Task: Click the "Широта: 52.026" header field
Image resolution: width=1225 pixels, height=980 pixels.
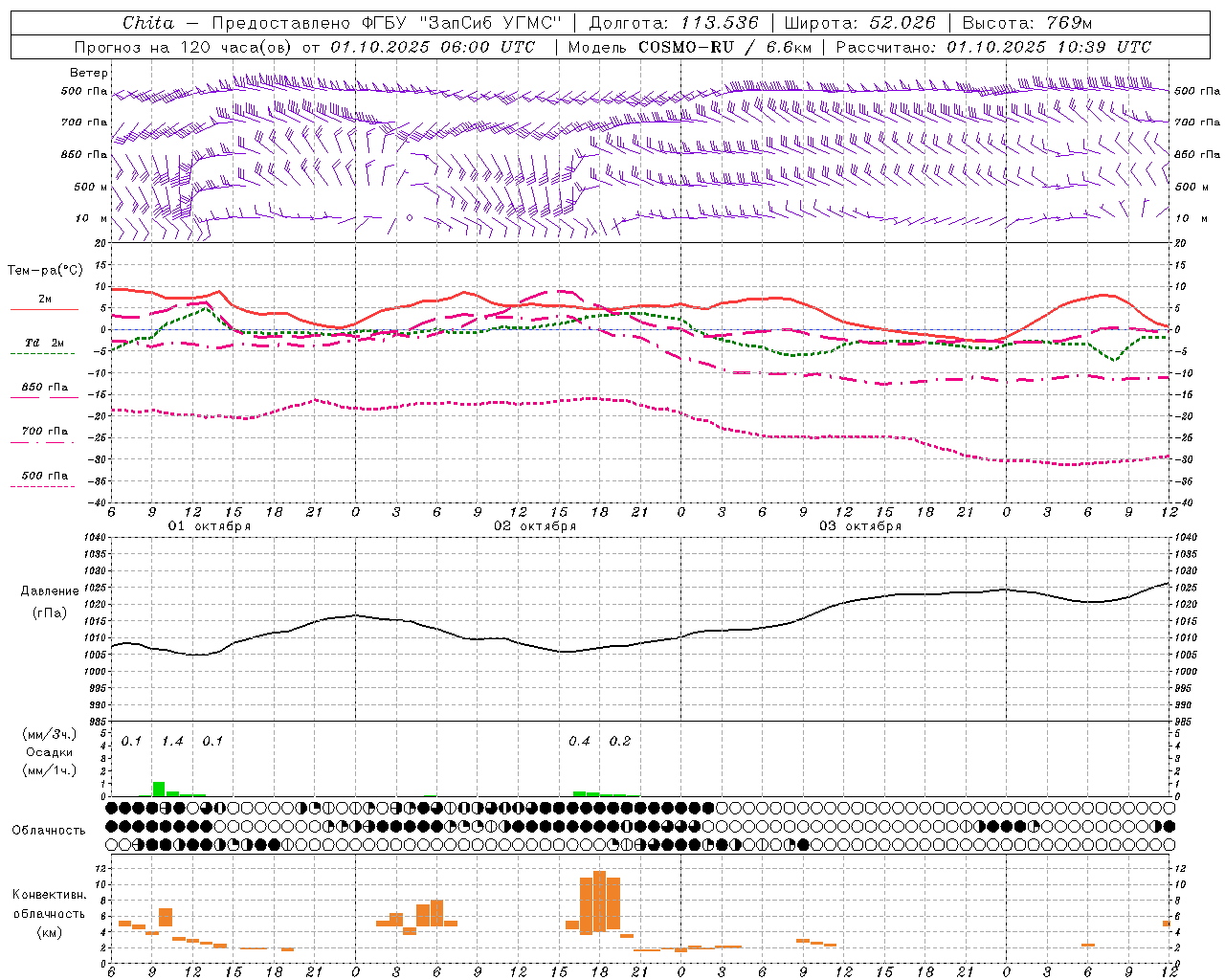Action: (859, 23)
